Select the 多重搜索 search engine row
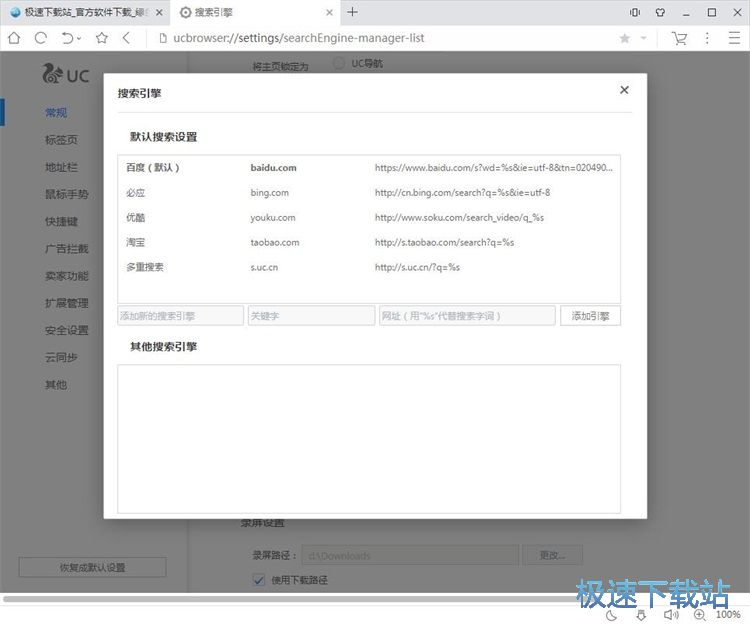Screen dimensions: 750x624 coord(369,267)
